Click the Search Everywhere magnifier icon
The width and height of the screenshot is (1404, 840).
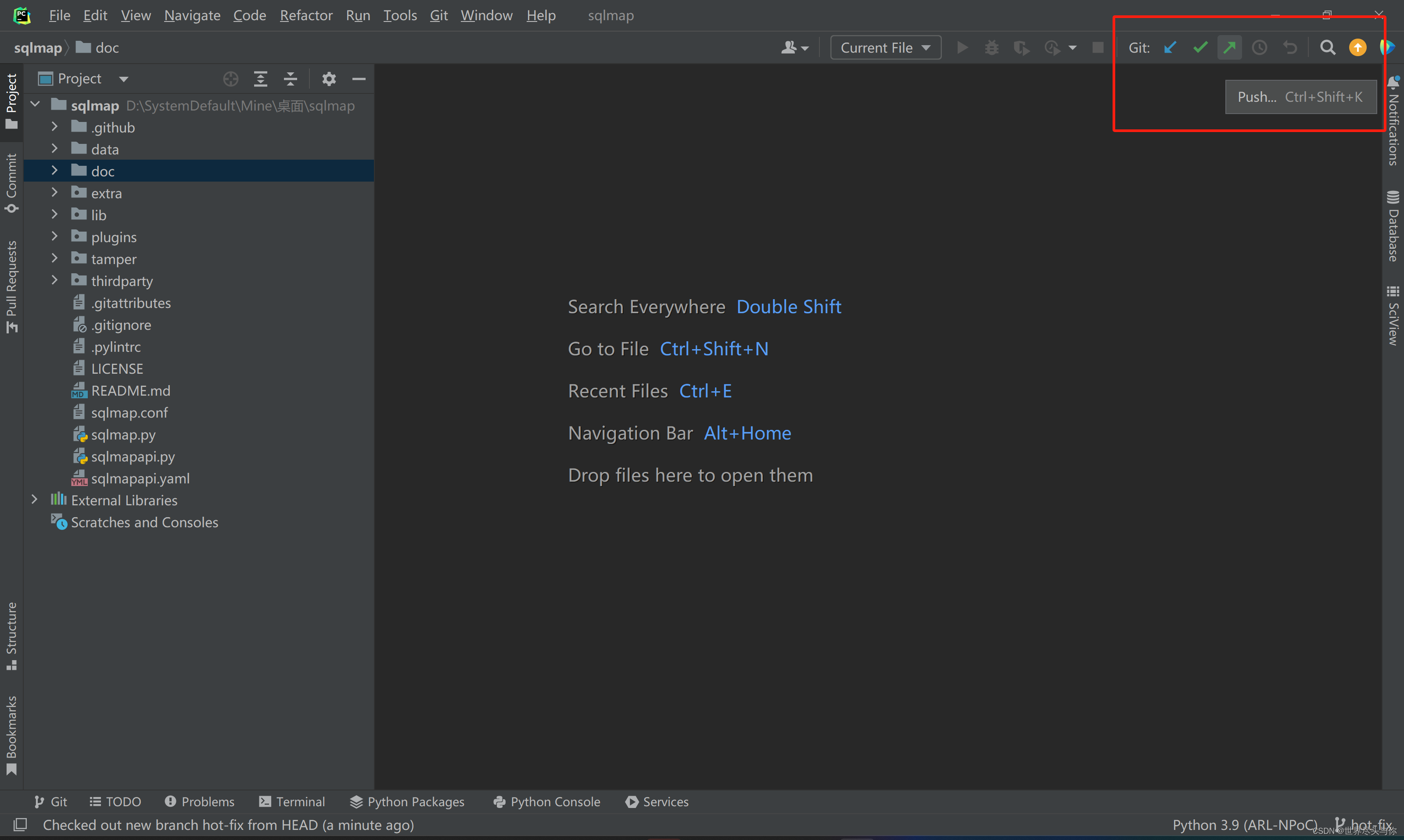[x=1326, y=47]
